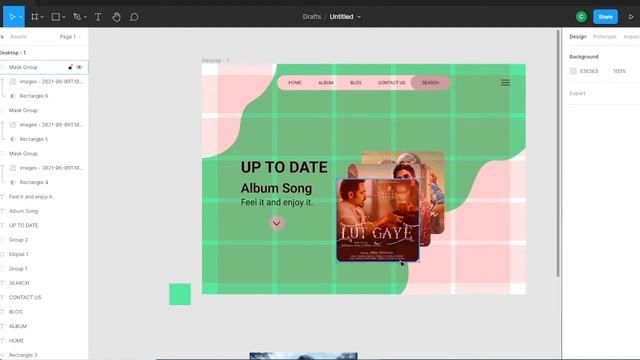Select the UP TO DATE heading on canvas

pos(284,167)
